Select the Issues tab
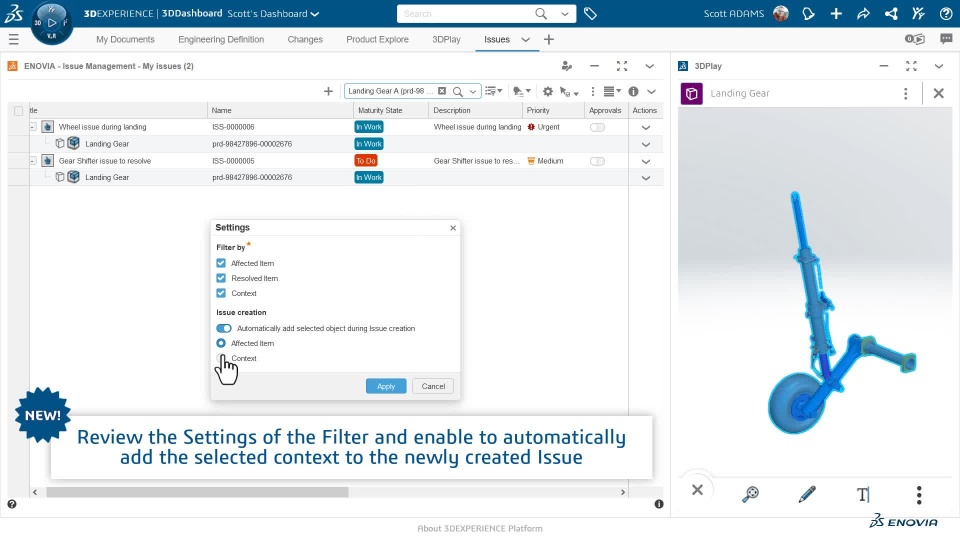The height and width of the screenshot is (540, 960). 497,39
